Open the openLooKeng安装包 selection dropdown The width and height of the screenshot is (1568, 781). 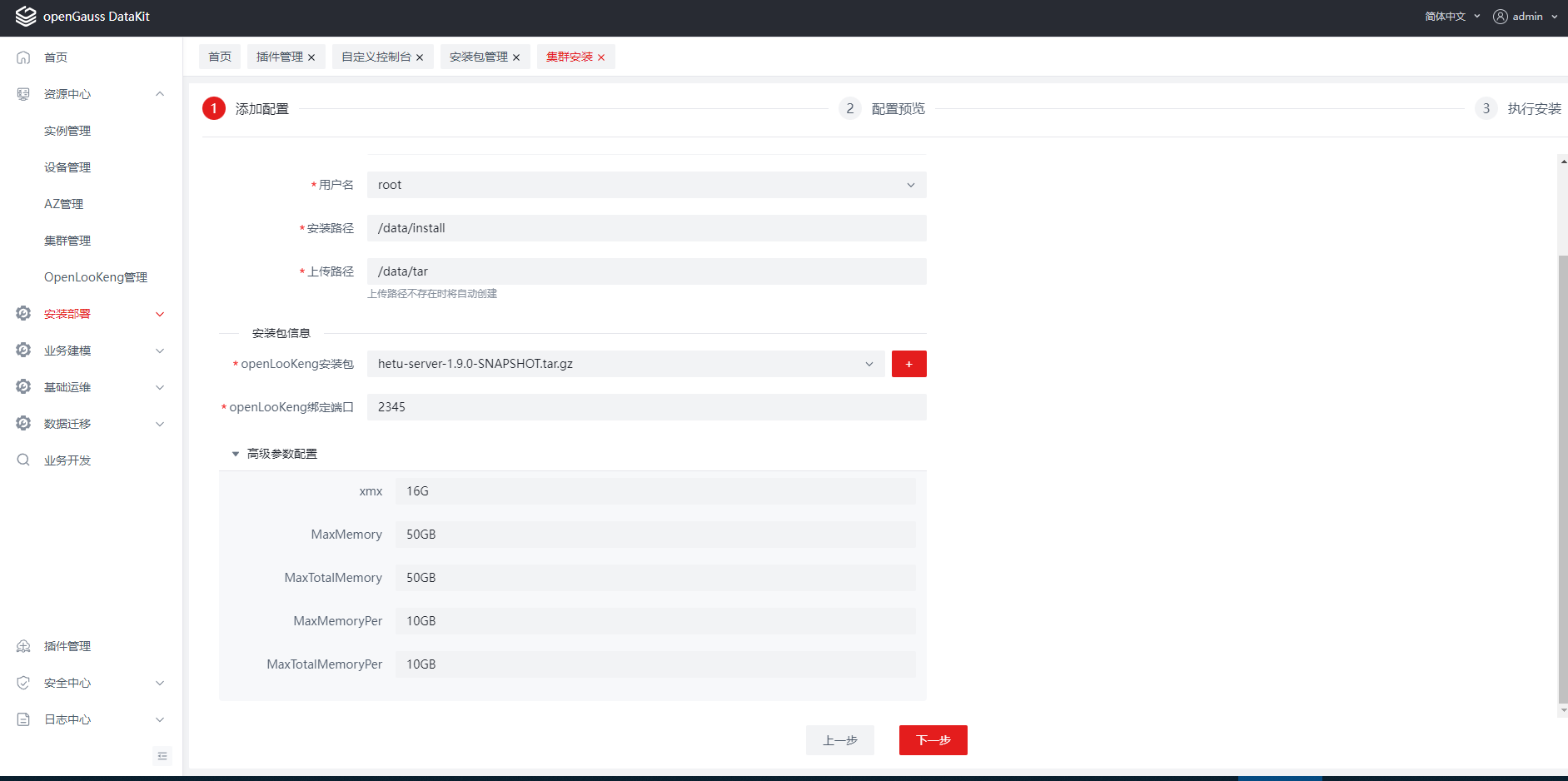[625, 364]
